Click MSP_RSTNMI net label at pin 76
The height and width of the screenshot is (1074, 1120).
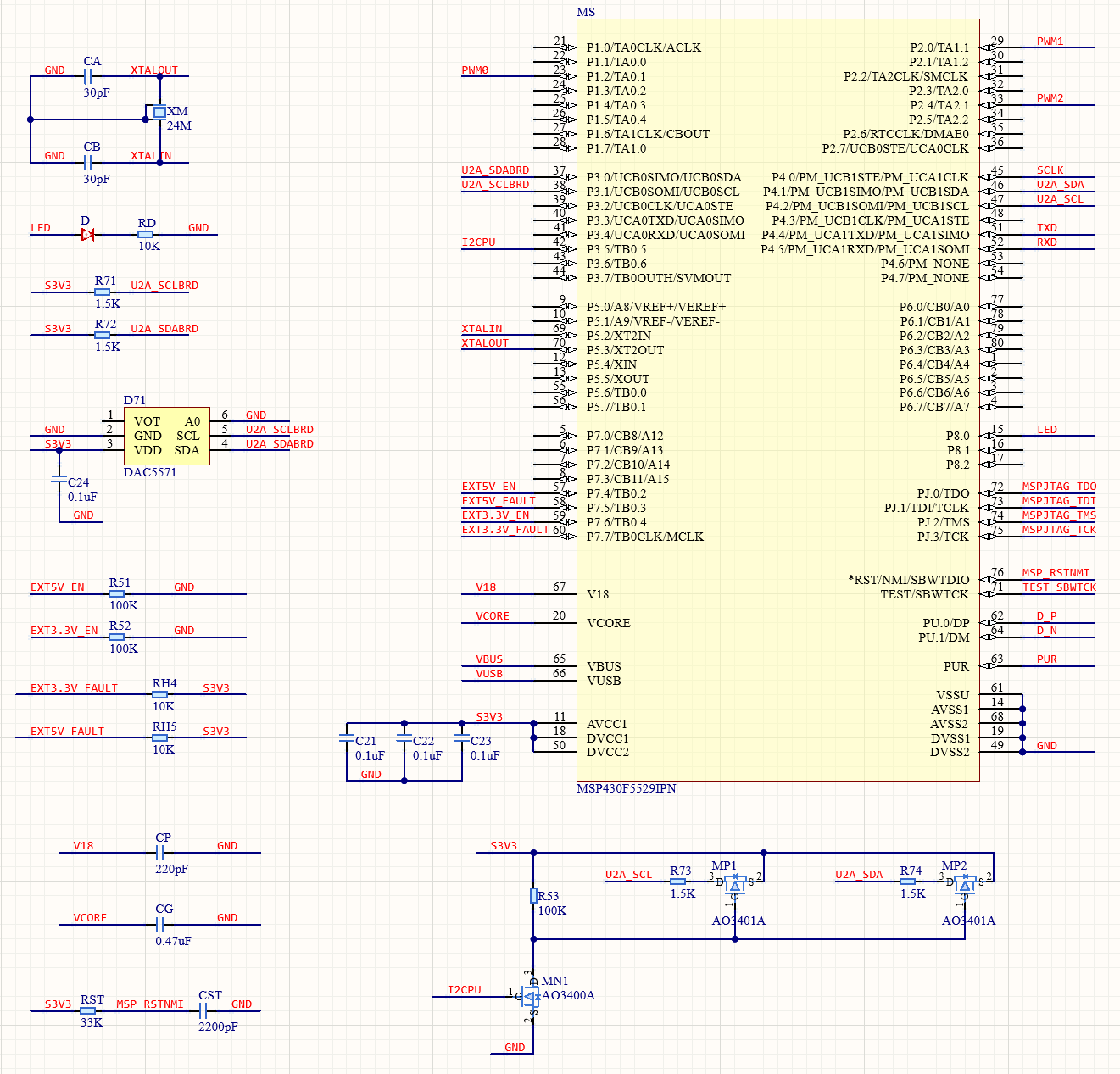[x=1056, y=573]
